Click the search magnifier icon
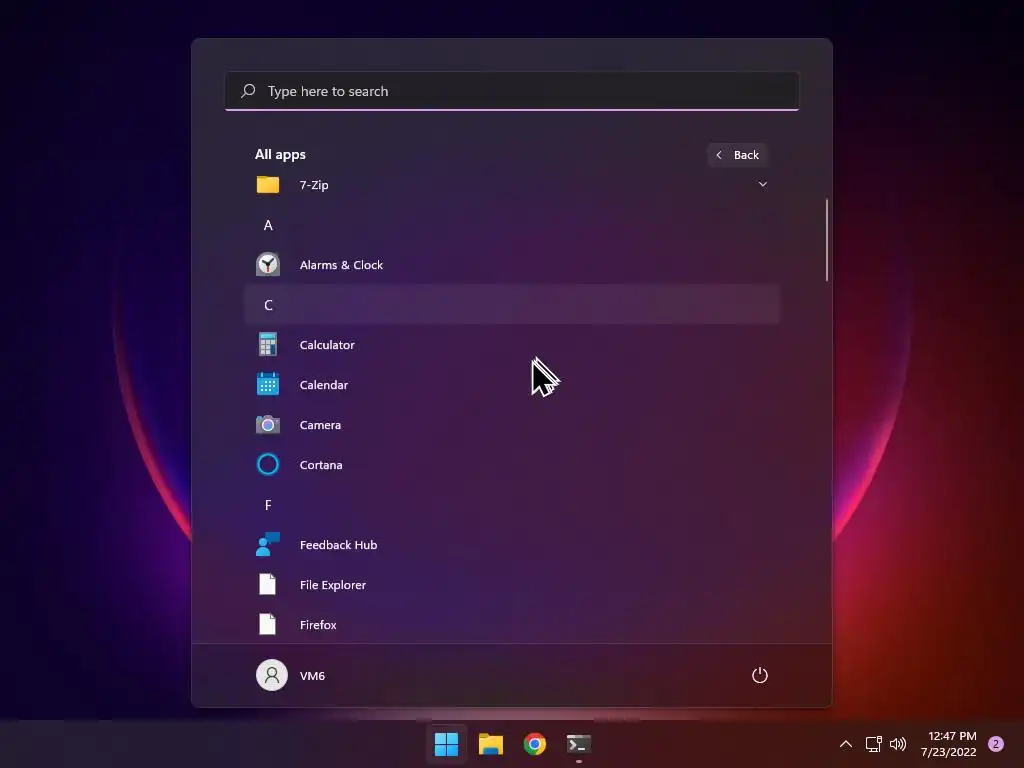The image size is (1024, 768). [248, 91]
